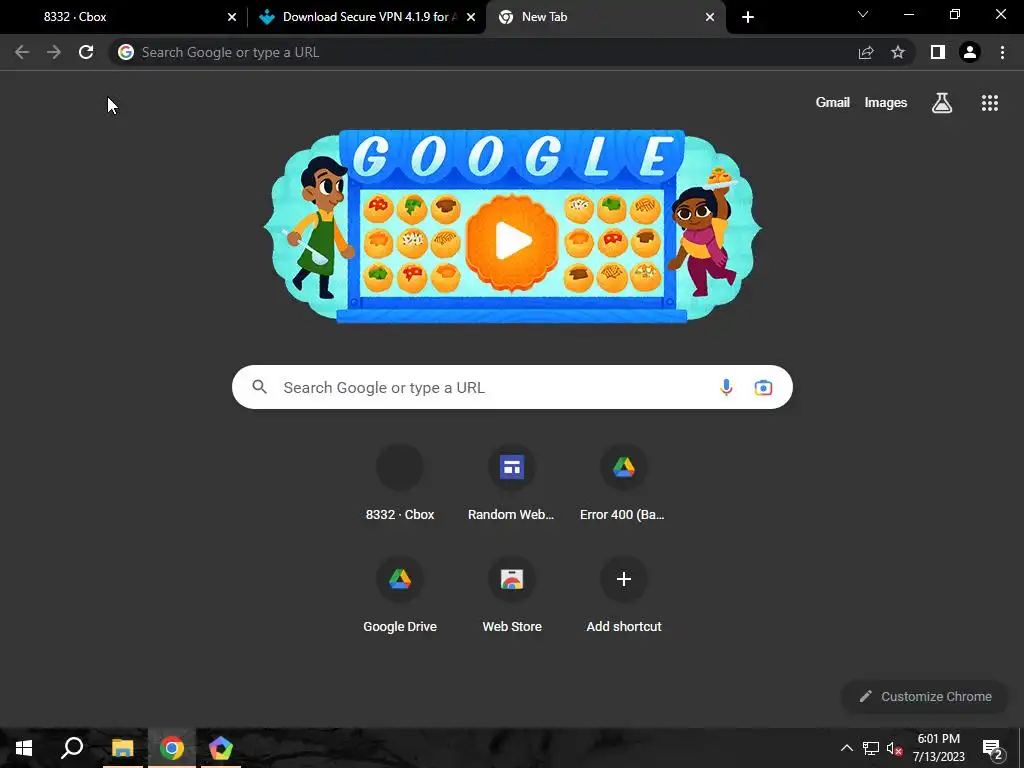
Task: Click the Google Doodle banner lettering
Action: coord(513,157)
